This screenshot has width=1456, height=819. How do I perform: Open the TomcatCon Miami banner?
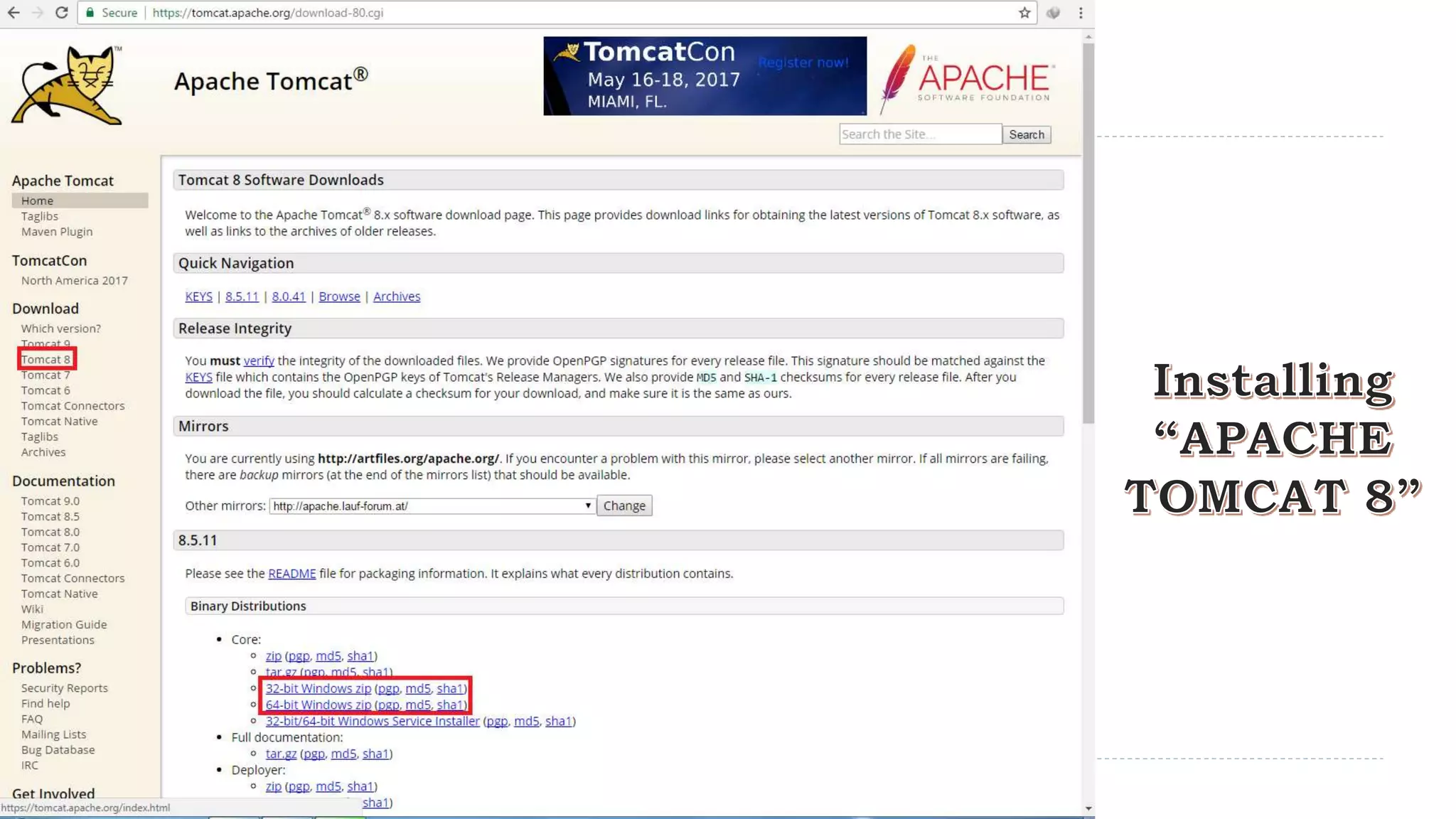pyautogui.click(x=705, y=76)
